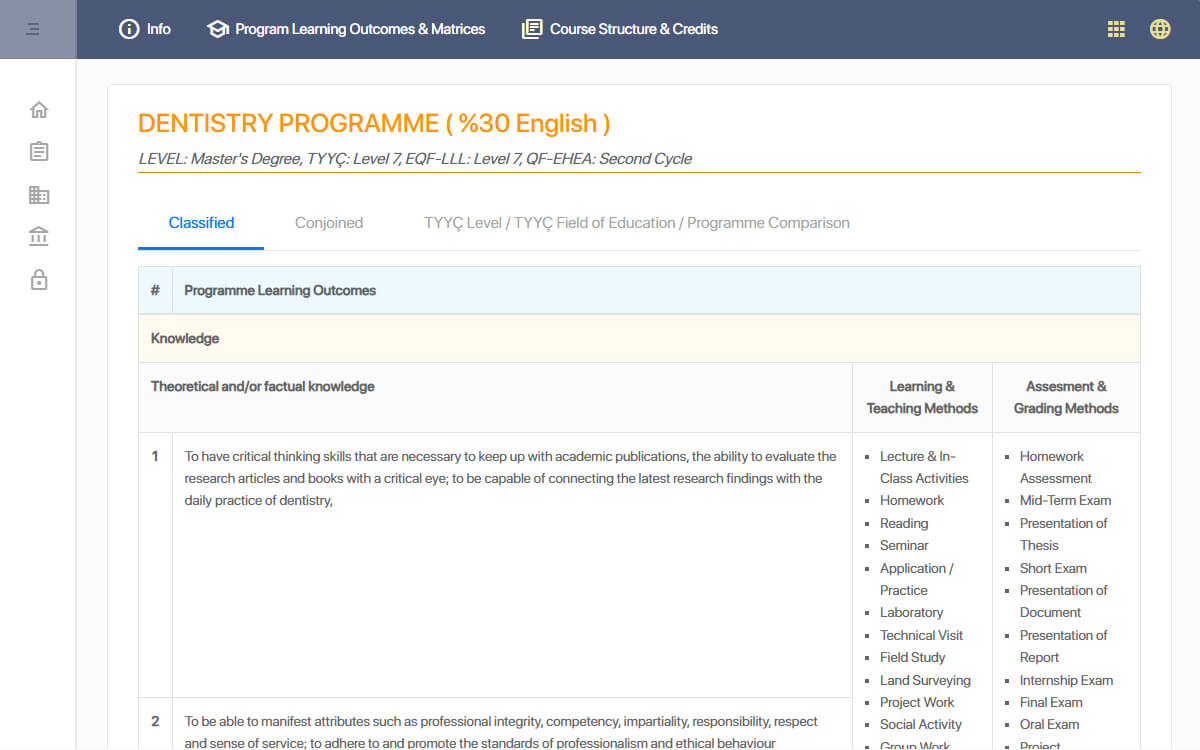Click the Social Activity list item

921,724
